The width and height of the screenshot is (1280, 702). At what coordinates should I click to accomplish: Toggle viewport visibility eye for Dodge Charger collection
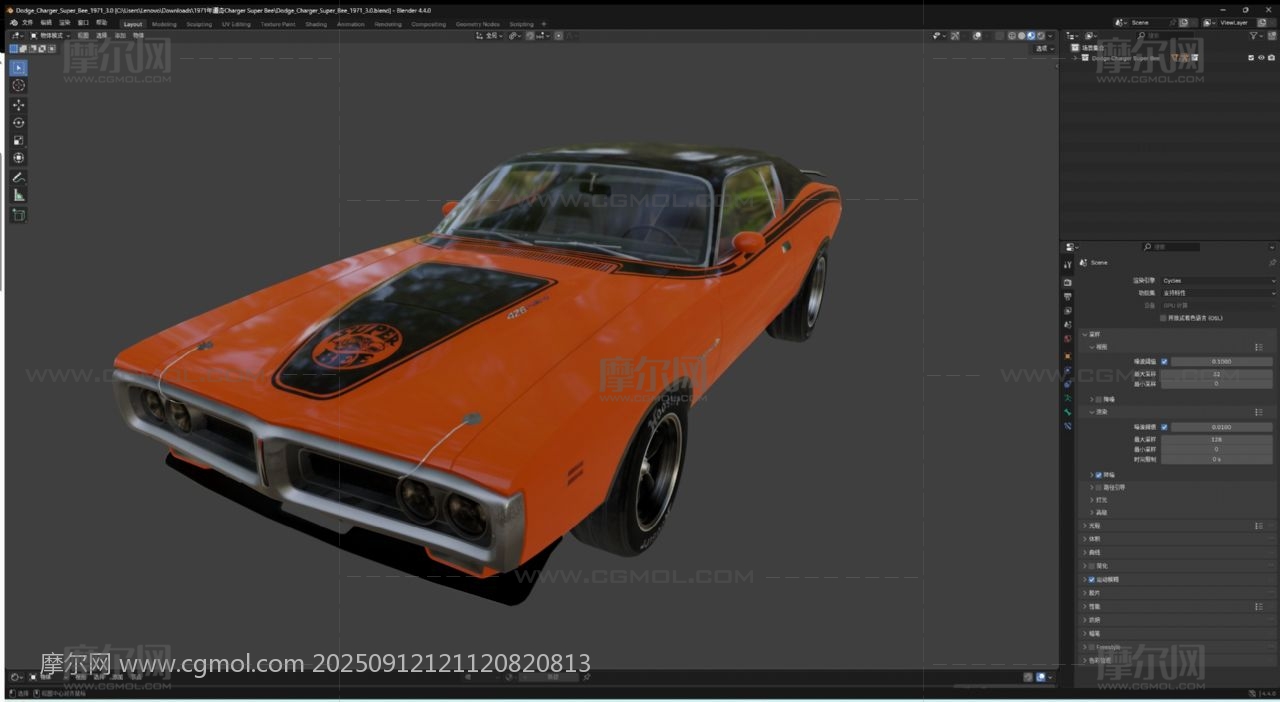tap(1262, 58)
